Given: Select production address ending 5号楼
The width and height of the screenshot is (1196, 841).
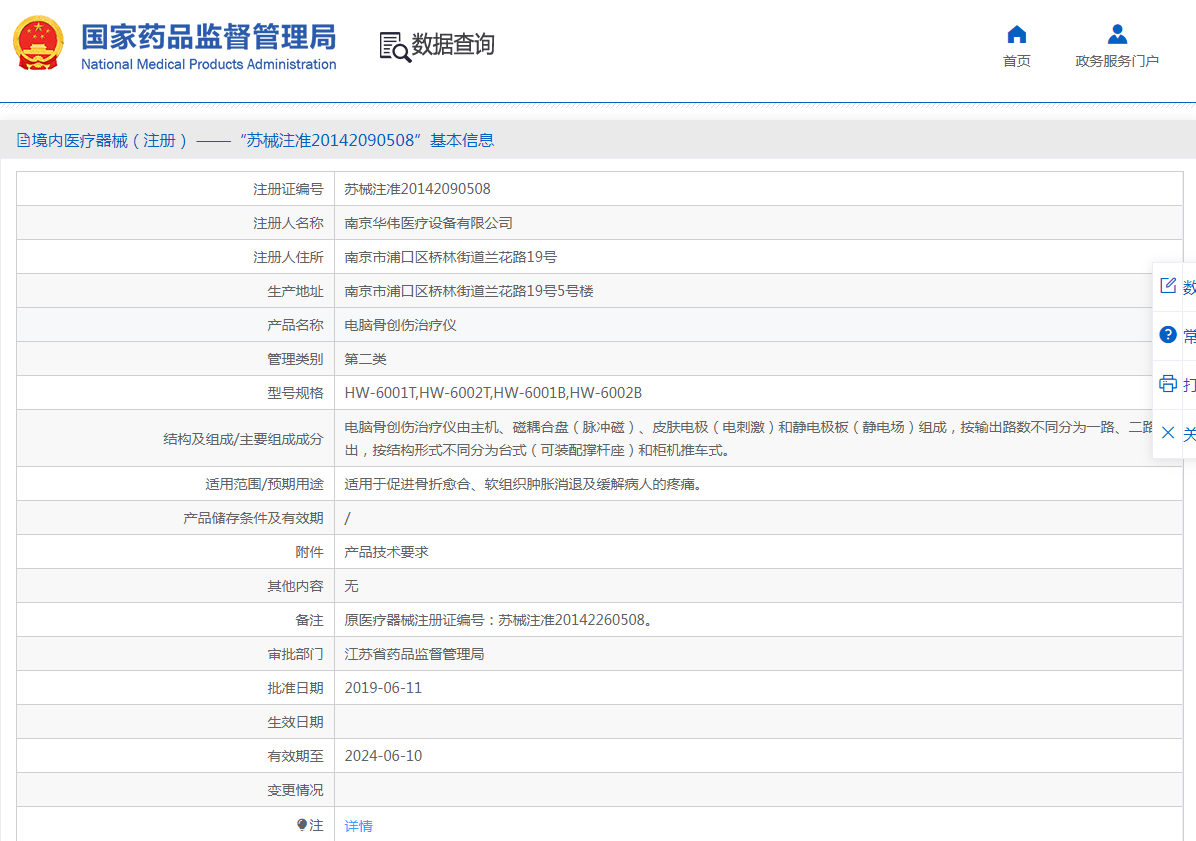Looking at the screenshot, I should coord(468,291).
